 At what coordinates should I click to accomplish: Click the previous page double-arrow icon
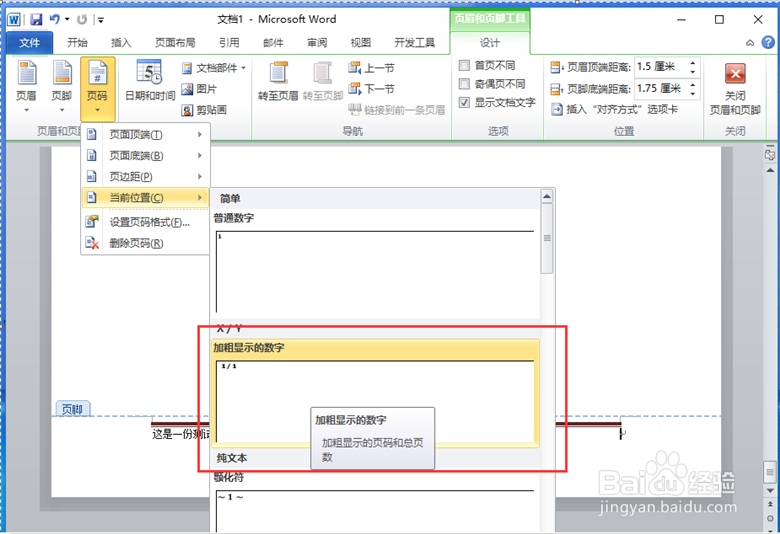[770, 505]
